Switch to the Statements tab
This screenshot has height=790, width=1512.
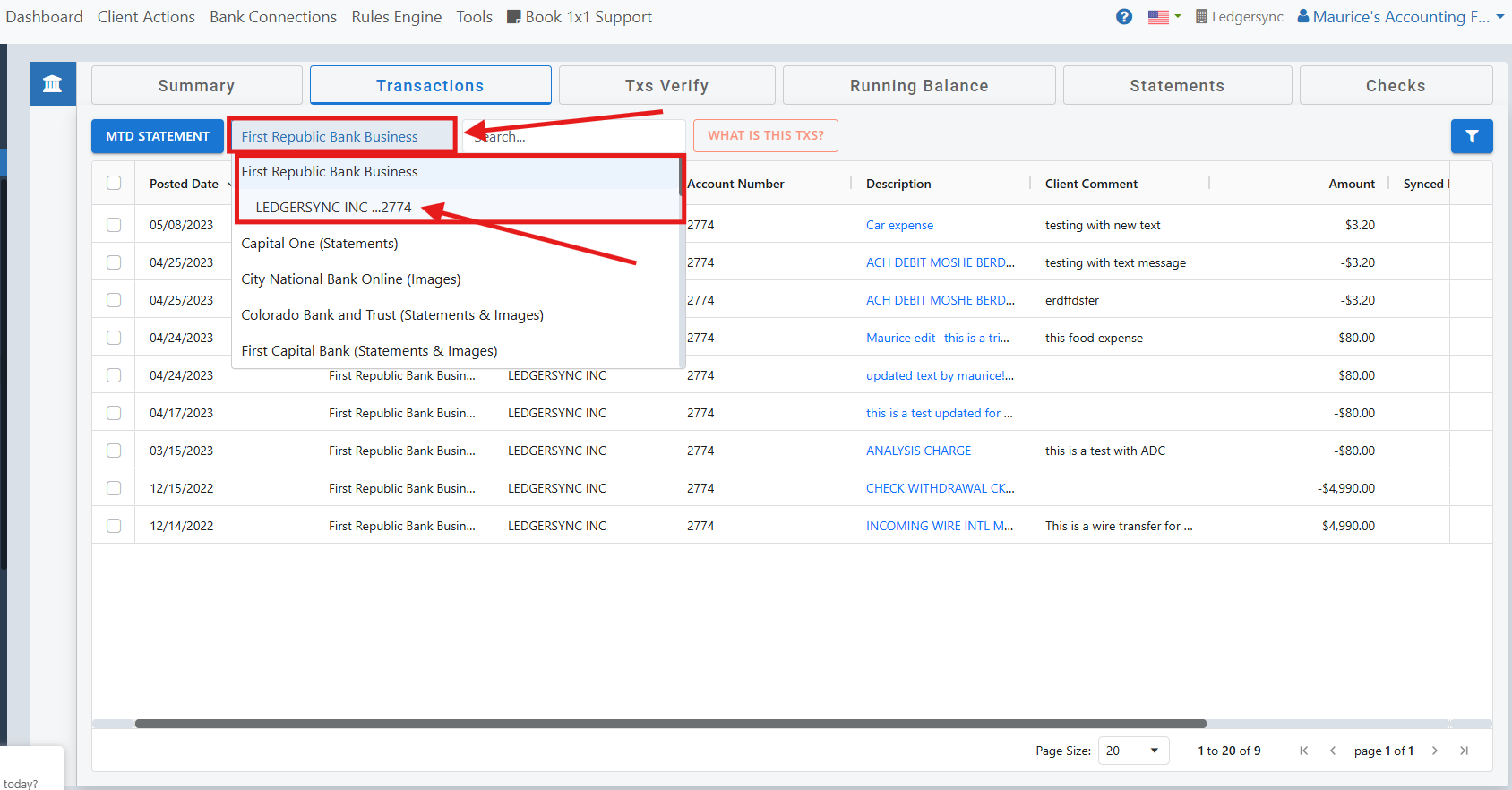pyautogui.click(x=1177, y=85)
